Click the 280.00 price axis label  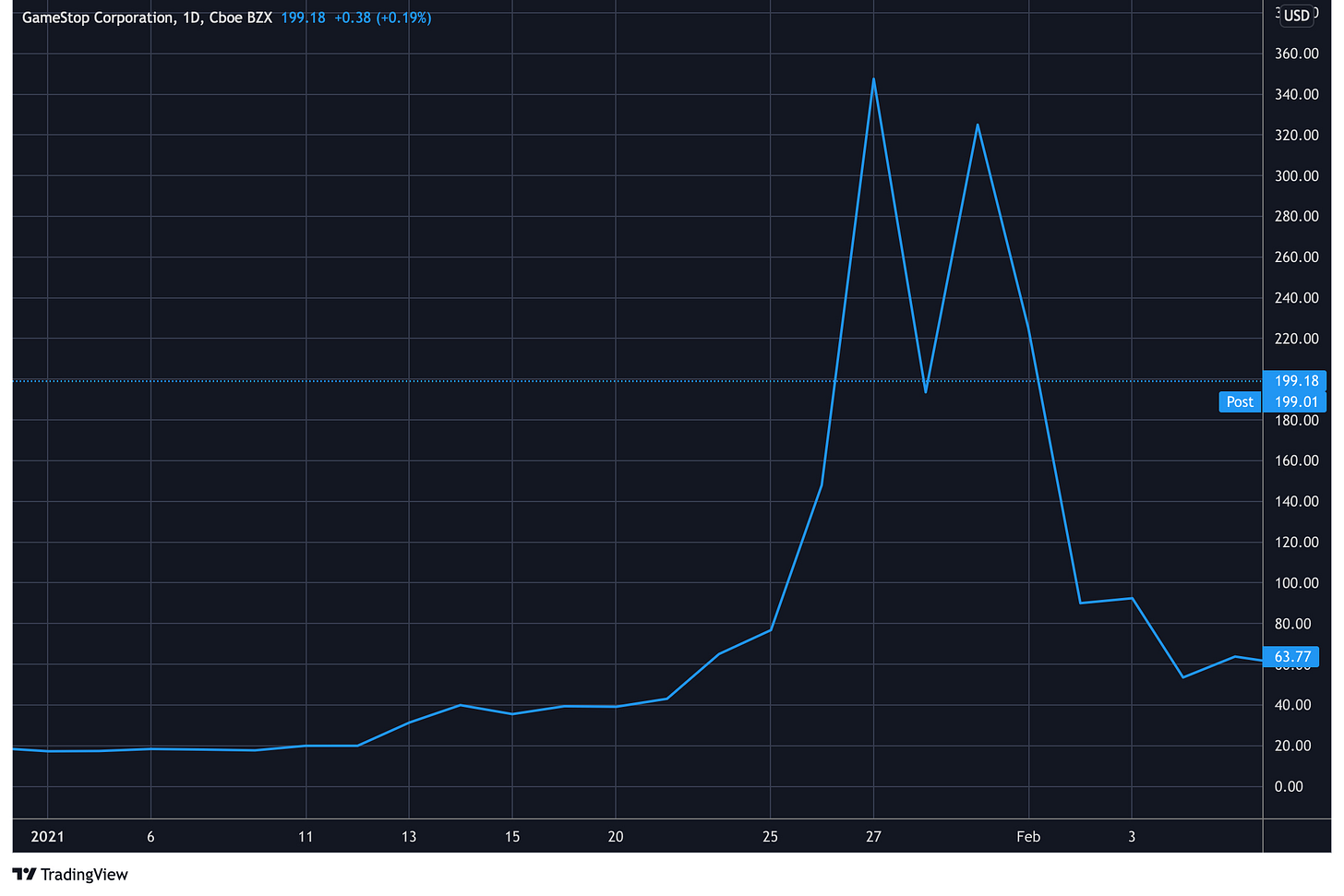(1296, 216)
